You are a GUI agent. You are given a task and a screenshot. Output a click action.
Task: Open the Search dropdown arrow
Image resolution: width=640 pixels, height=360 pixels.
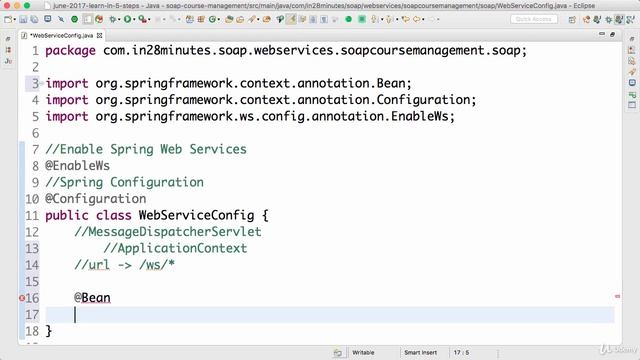pyautogui.click(x=258, y=20)
